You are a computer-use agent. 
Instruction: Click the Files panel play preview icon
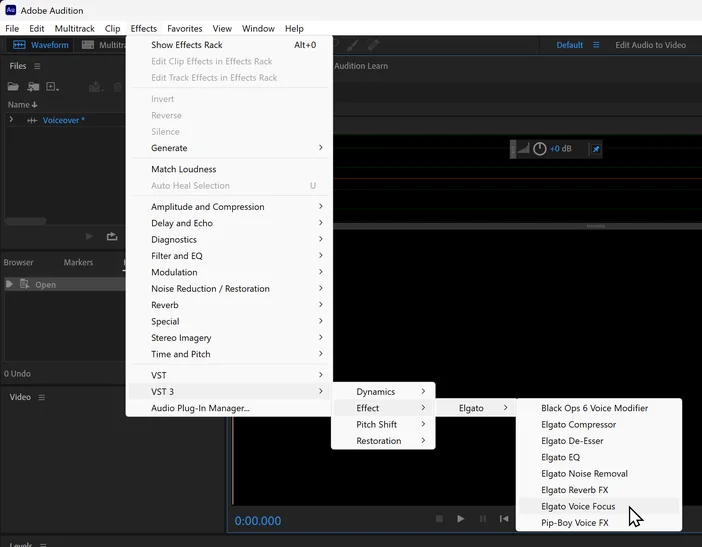[89, 236]
